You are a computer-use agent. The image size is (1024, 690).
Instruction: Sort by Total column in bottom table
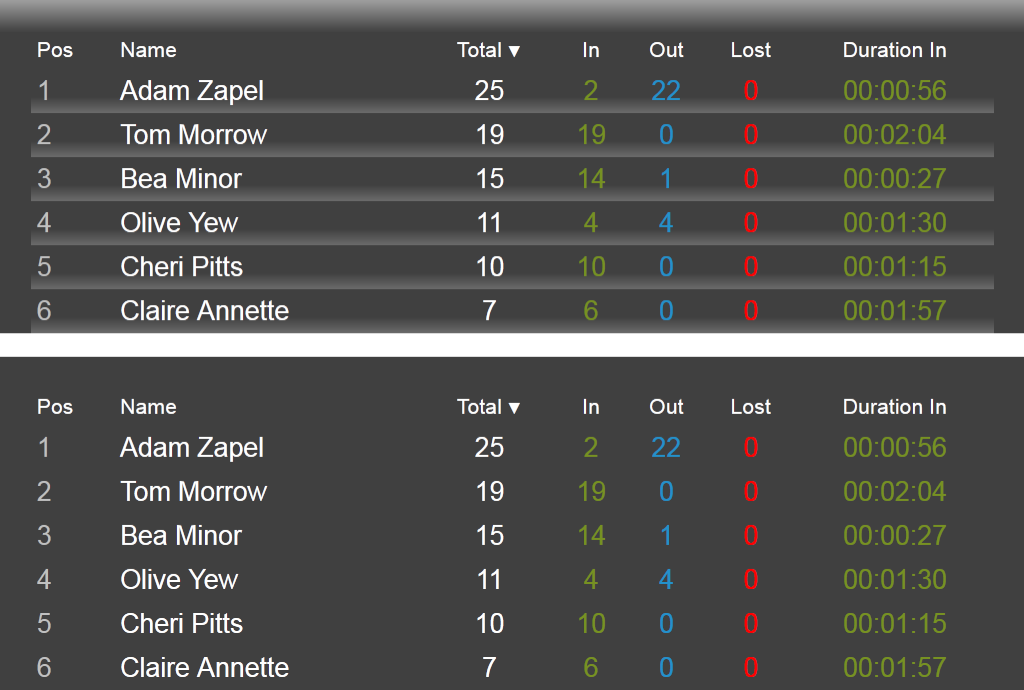click(x=488, y=407)
